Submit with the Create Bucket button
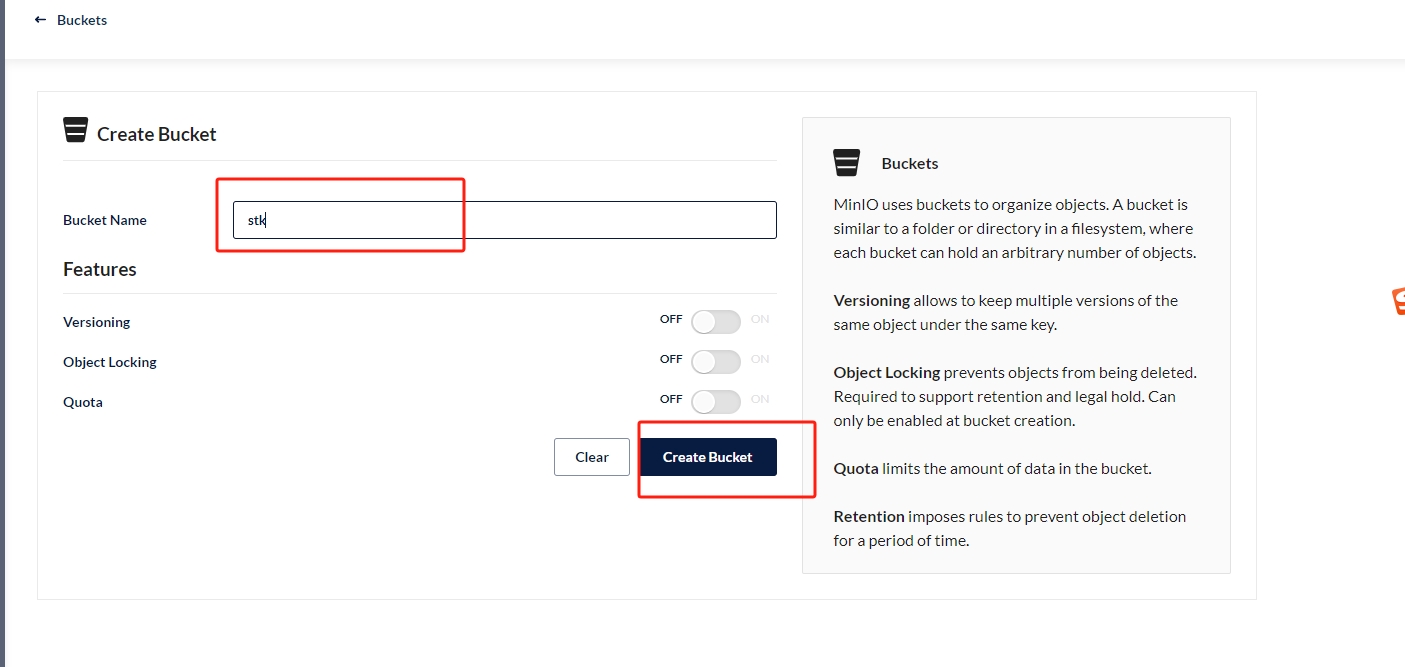The image size is (1405, 667). click(x=708, y=457)
